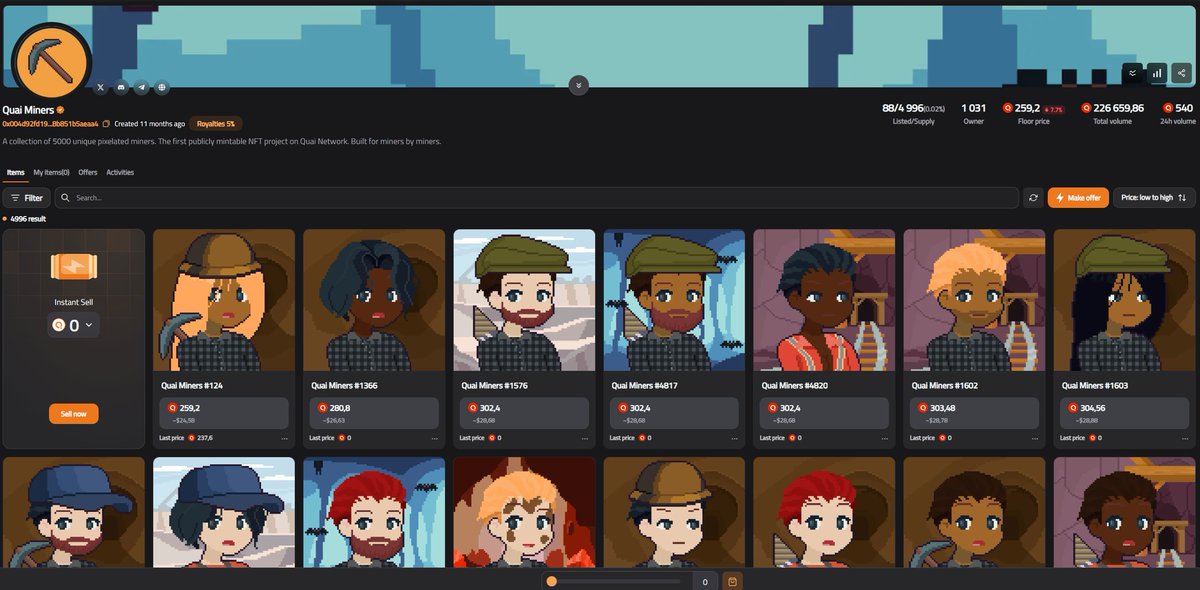The height and width of the screenshot is (590, 1200).
Task: Click the contract address 0x004d92fd19 link
Action: 50,124
